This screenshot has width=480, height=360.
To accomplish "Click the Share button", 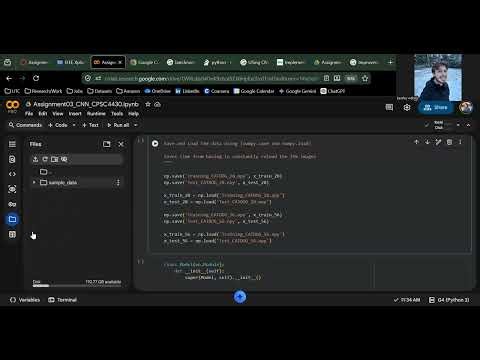I will 435,107.
